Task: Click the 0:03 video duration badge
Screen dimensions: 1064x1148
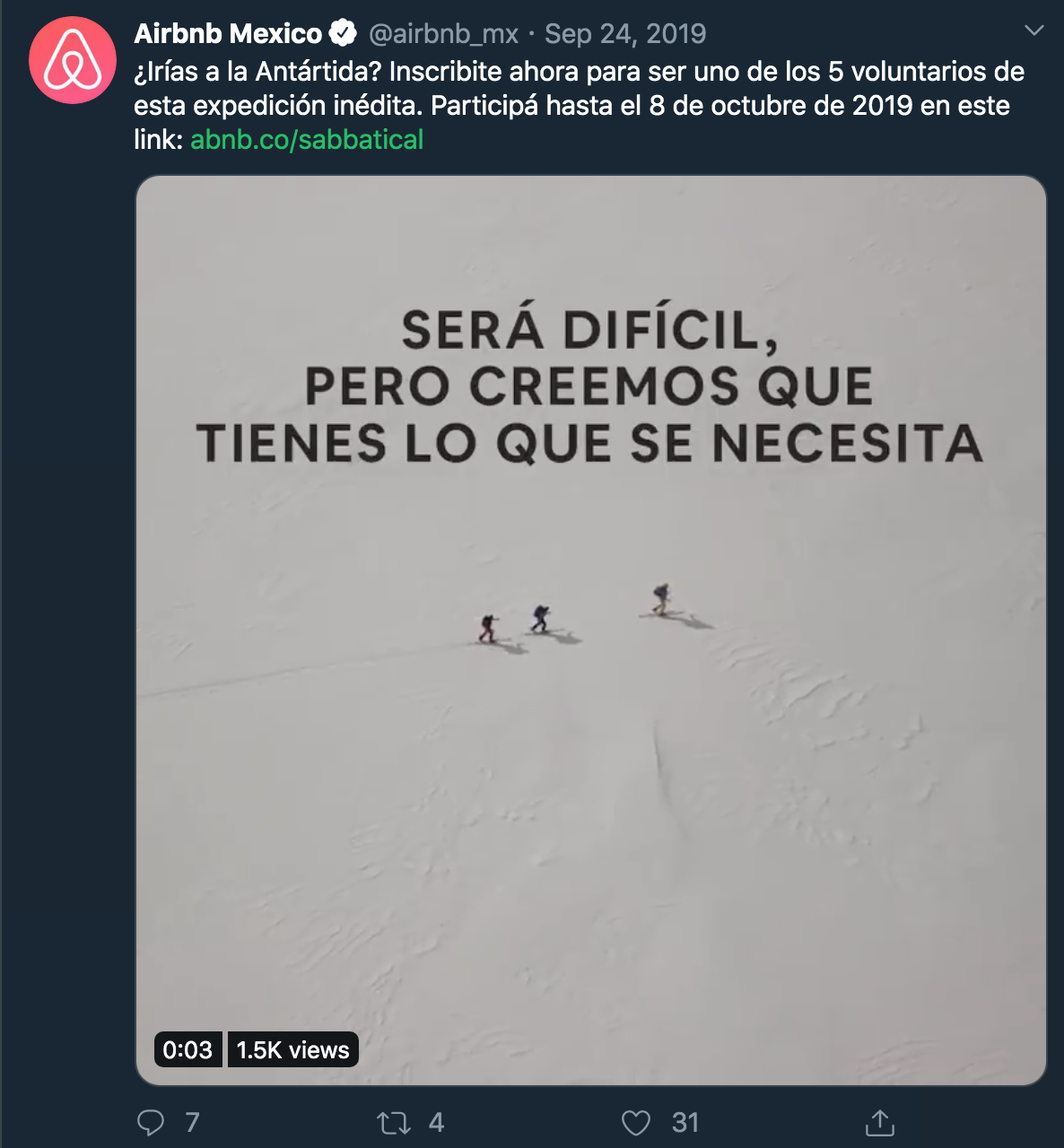Action: pyautogui.click(x=188, y=1049)
